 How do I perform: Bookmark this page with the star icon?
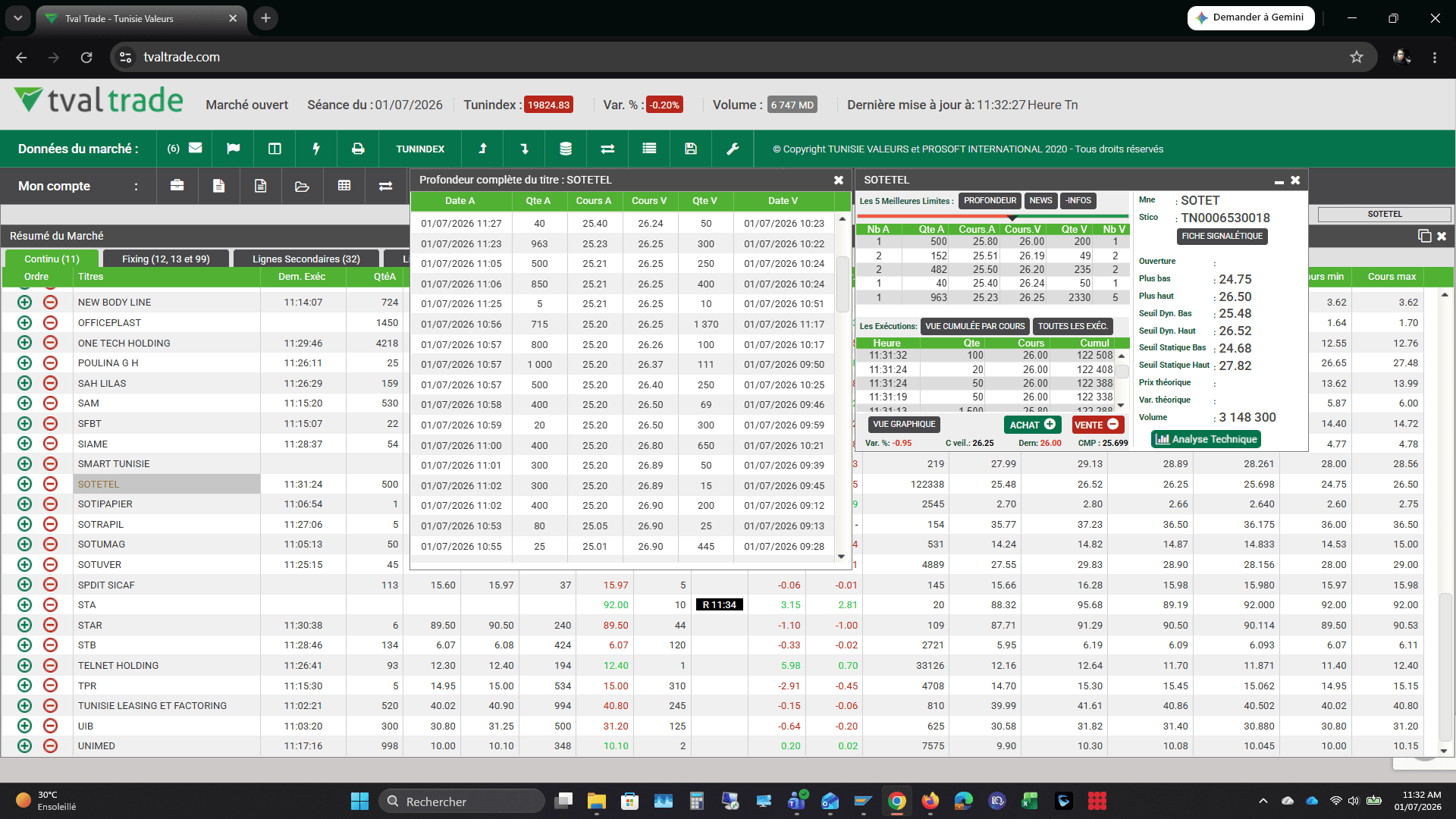click(1357, 57)
